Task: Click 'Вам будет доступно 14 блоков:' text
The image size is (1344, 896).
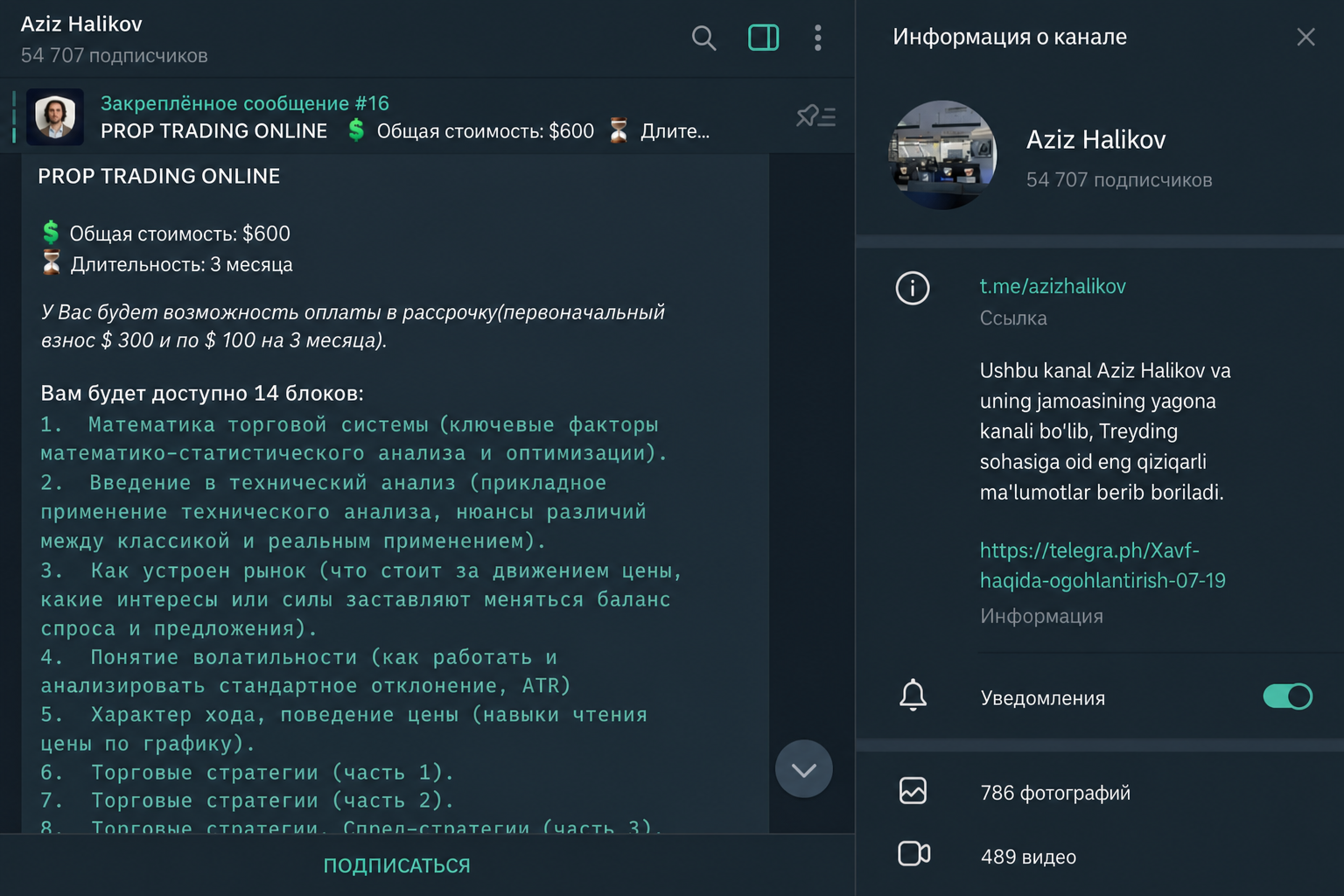Action: coord(202,393)
